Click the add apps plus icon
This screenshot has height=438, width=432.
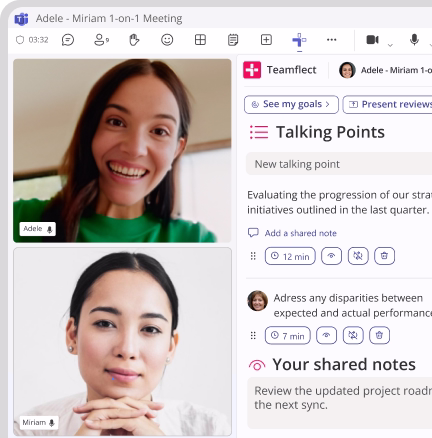click(x=266, y=40)
